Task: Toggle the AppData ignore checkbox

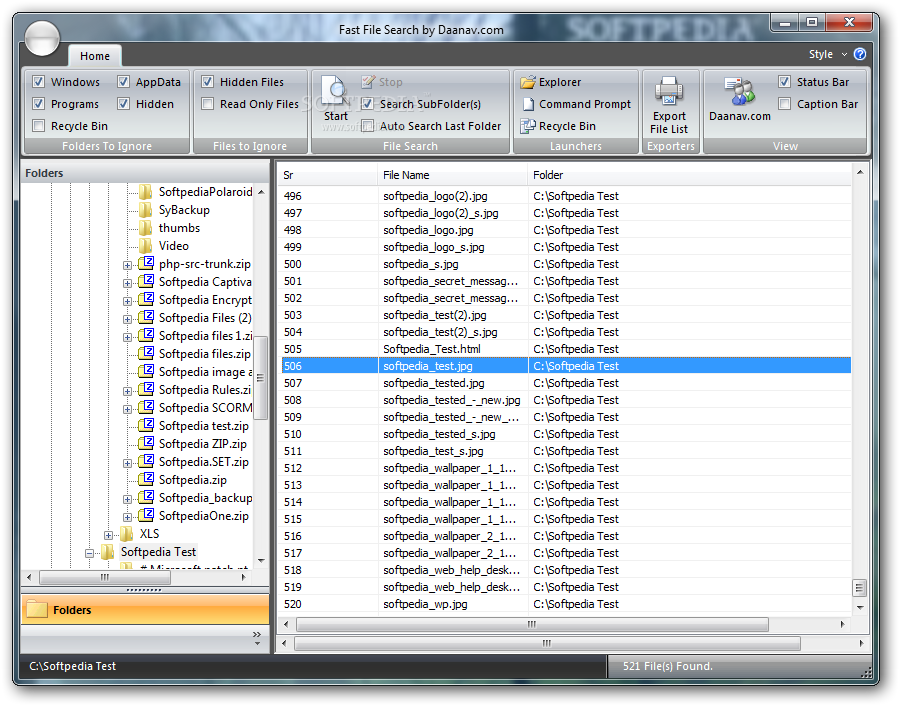Action: click(x=123, y=82)
